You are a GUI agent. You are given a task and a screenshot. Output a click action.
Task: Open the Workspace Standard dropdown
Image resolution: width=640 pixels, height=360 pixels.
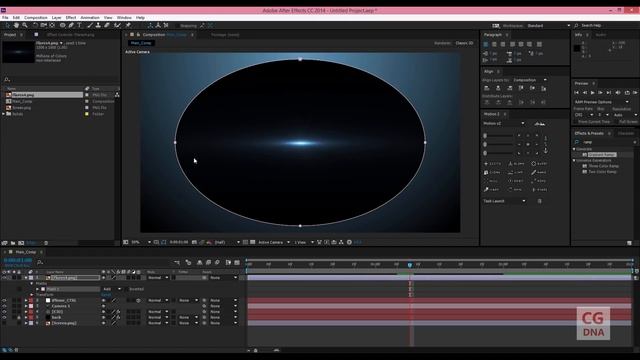click(x=548, y=25)
